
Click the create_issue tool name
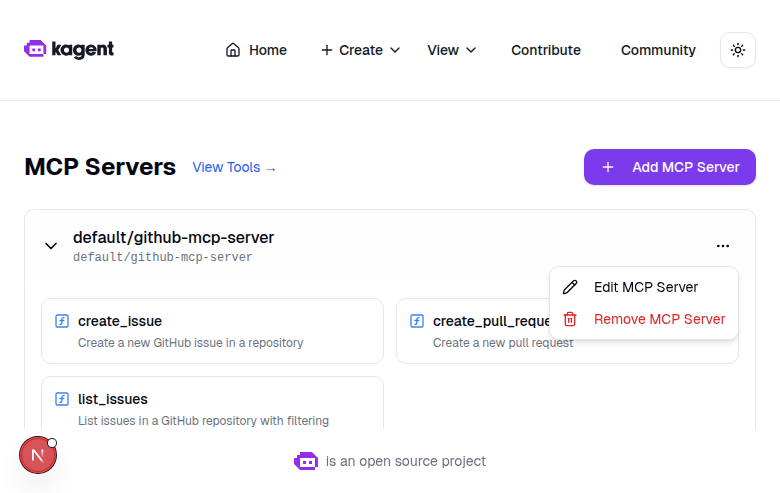pyautogui.click(x=120, y=321)
